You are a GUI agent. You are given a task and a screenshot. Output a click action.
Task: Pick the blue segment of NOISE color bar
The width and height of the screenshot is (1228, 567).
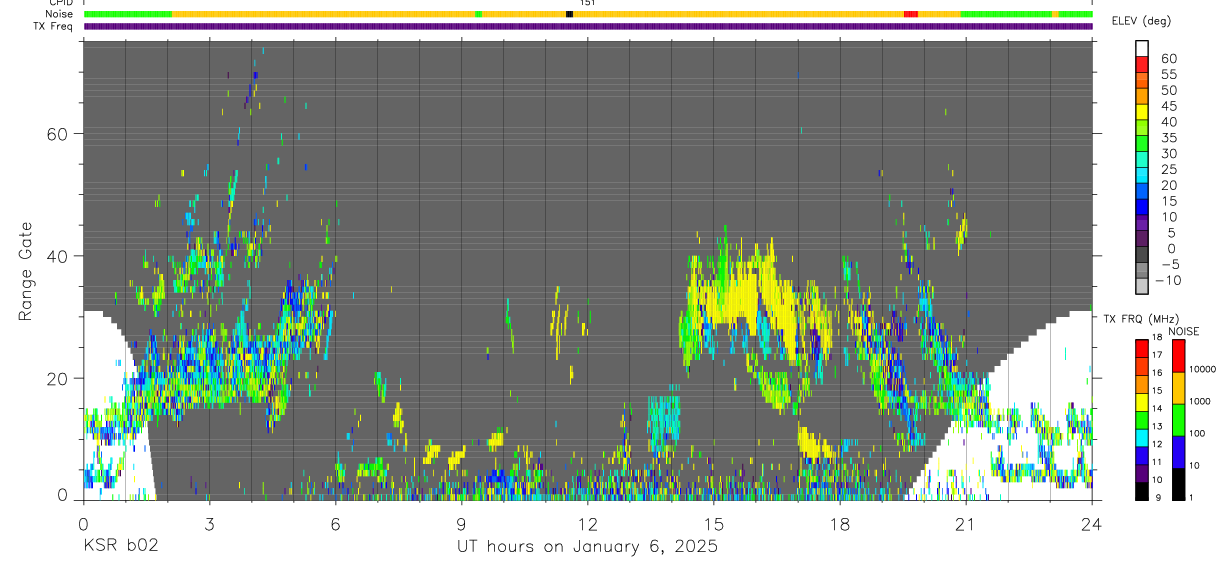pyautogui.click(x=1177, y=451)
